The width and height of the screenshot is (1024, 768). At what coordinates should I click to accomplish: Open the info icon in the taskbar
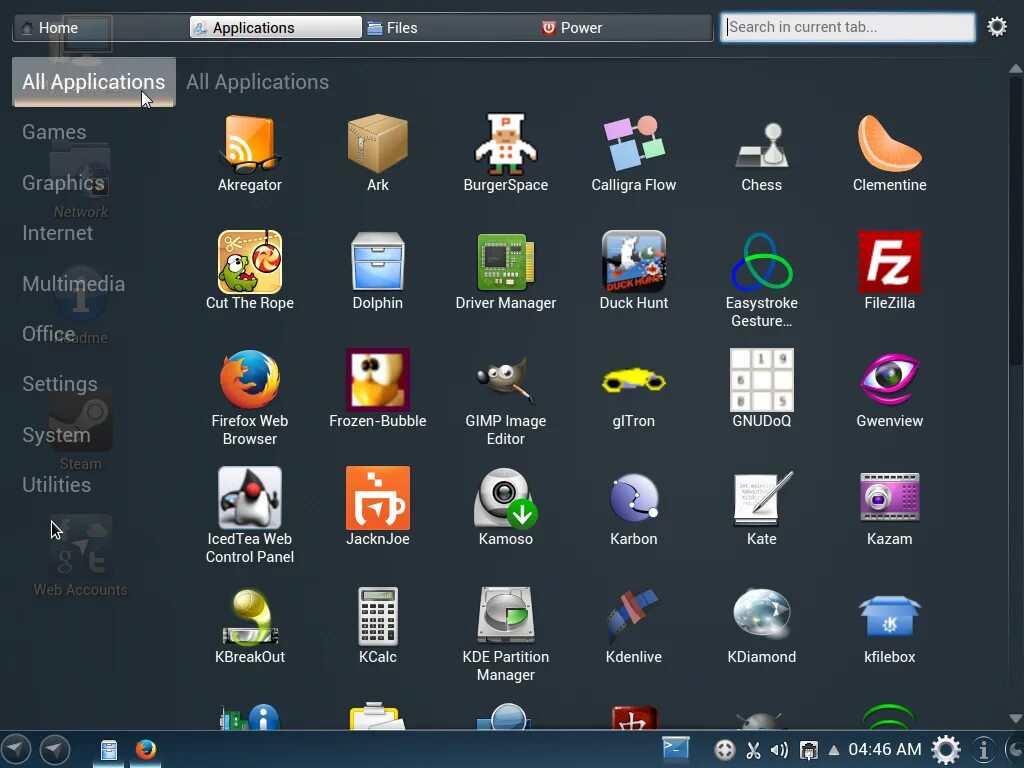pos(984,750)
